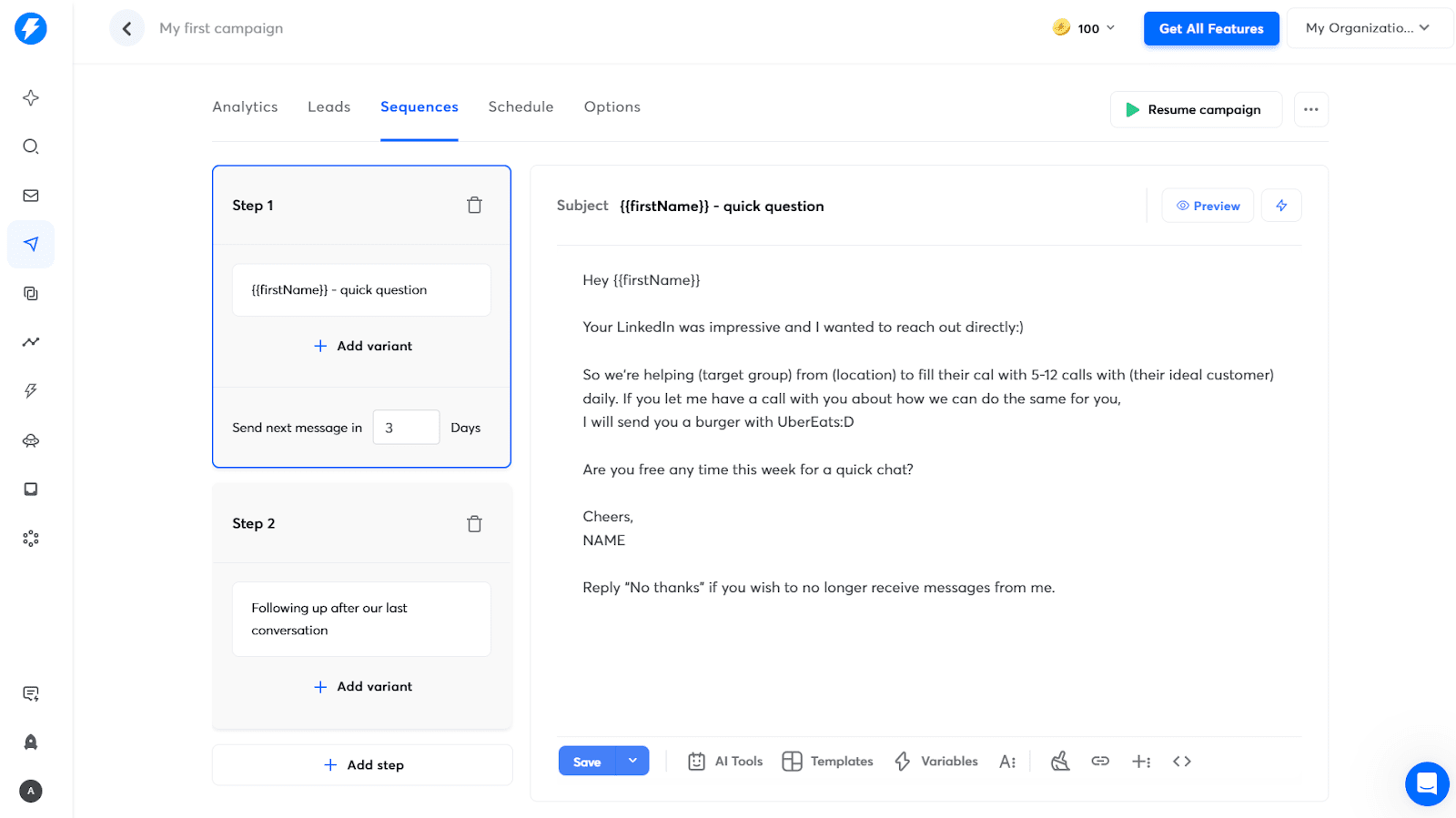
Task: Delete Step 2 using trash icon
Action: tap(474, 524)
